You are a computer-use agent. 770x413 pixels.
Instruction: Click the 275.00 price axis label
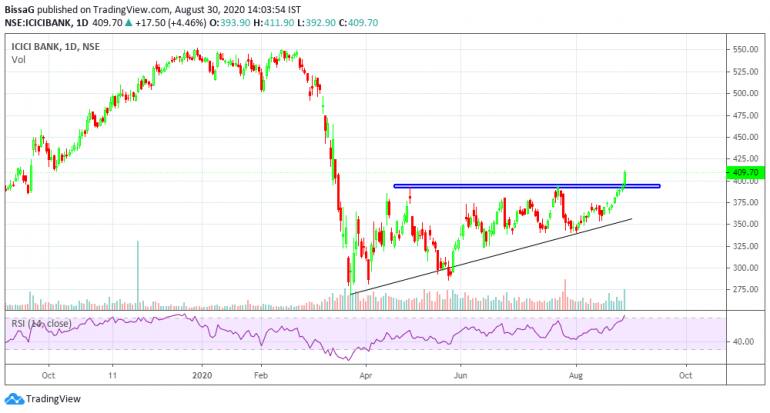pos(745,290)
